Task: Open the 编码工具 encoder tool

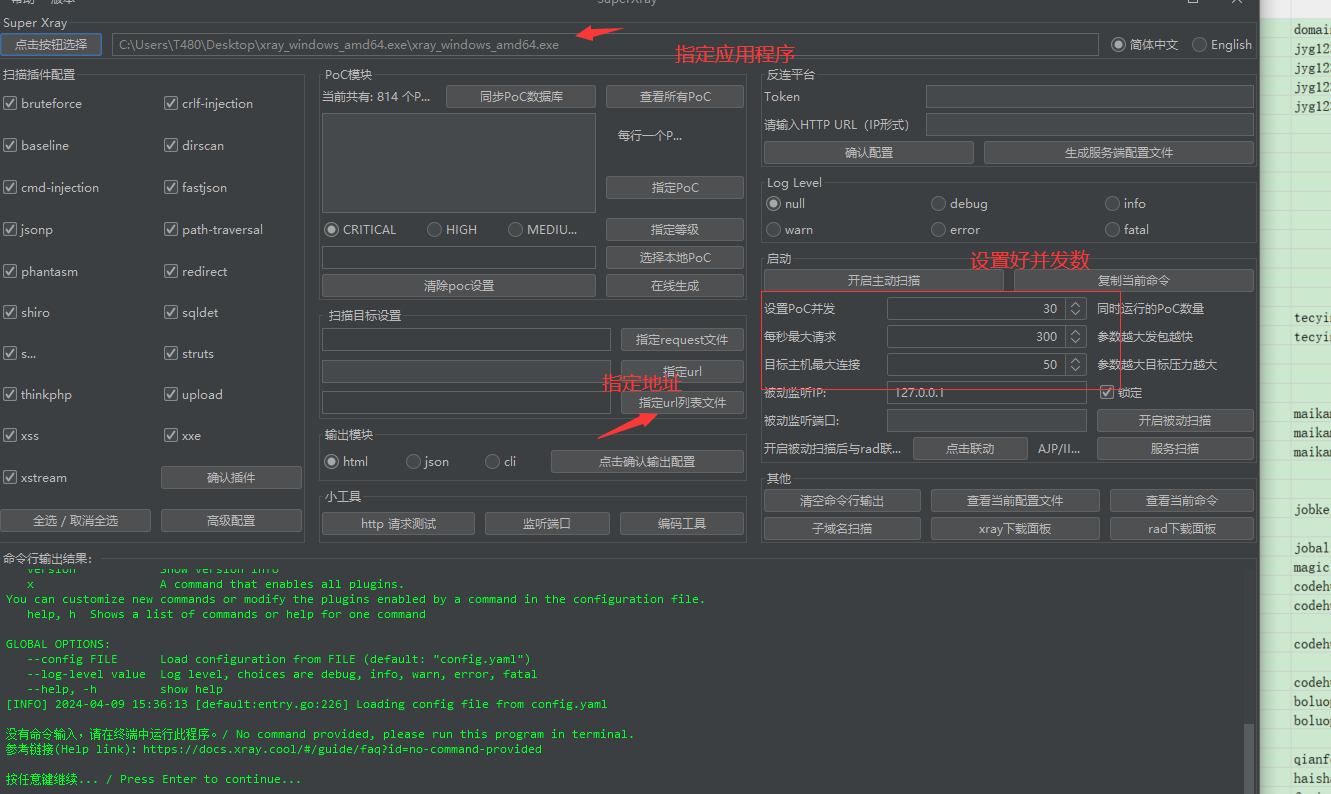Action: click(x=682, y=523)
